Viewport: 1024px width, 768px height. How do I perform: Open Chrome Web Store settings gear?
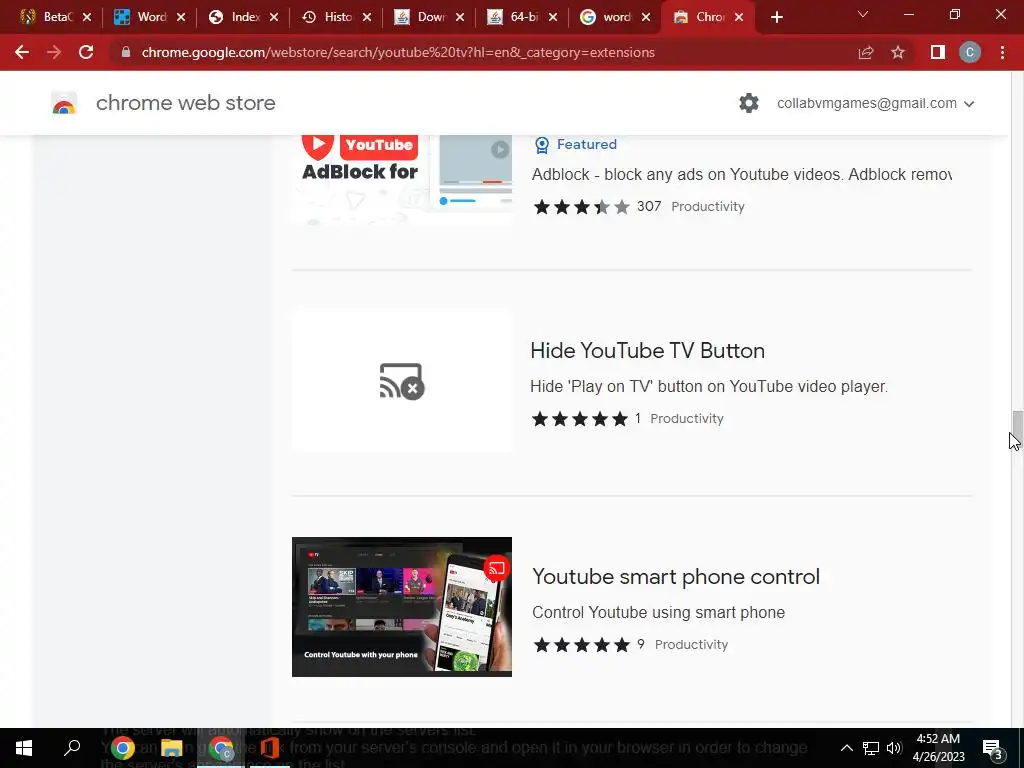pos(749,103)
